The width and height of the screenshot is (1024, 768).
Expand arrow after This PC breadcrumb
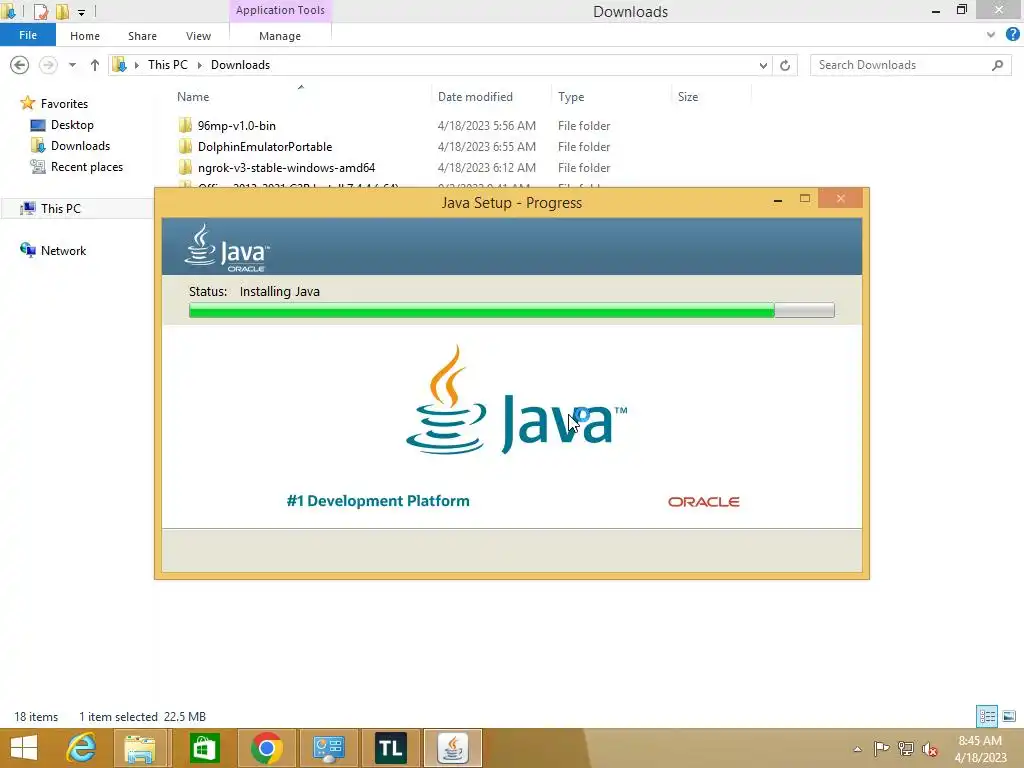click(x=199, y=65)
